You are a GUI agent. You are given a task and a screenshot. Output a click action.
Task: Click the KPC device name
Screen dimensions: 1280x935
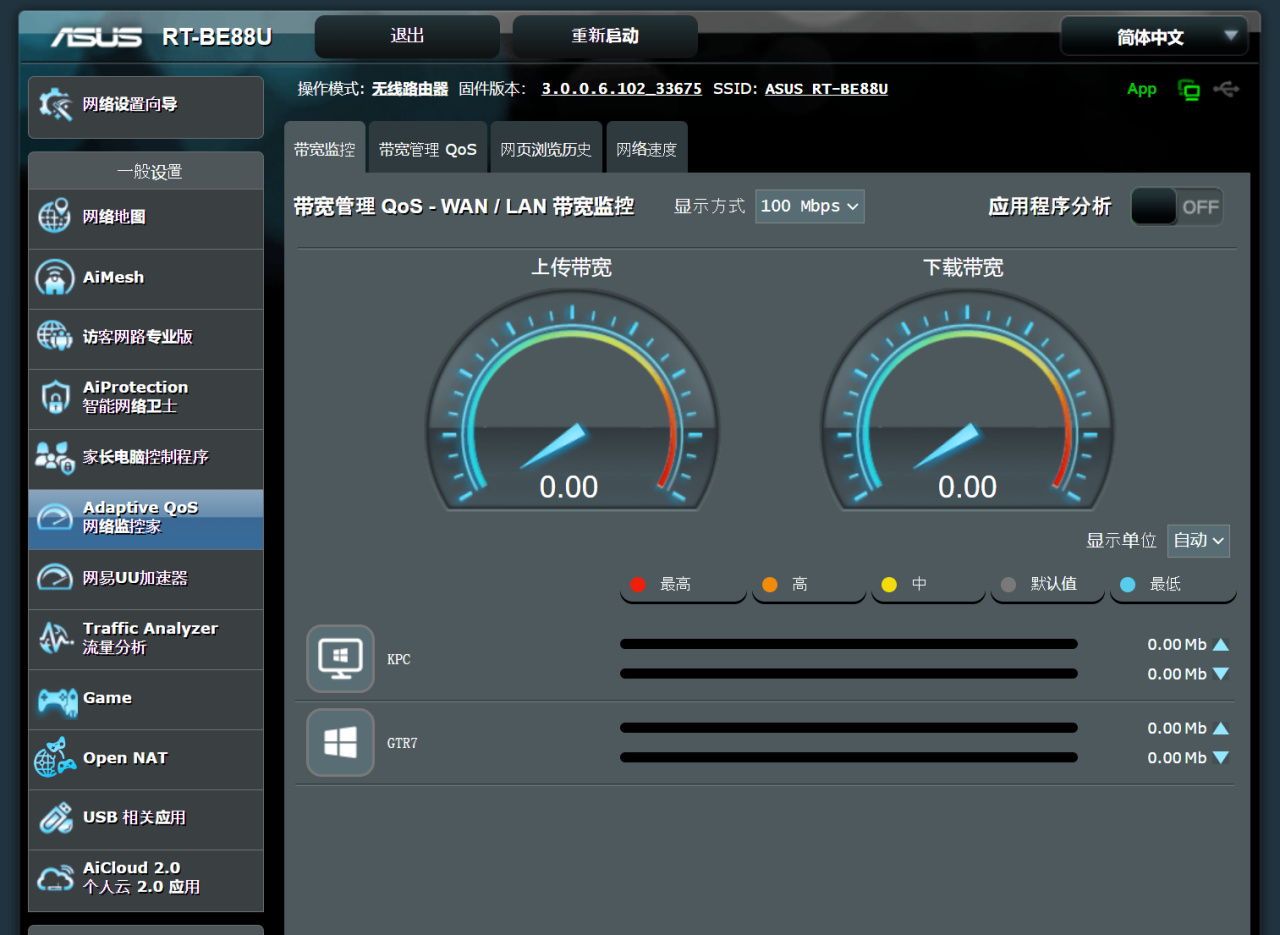click(x=399, y=660)
